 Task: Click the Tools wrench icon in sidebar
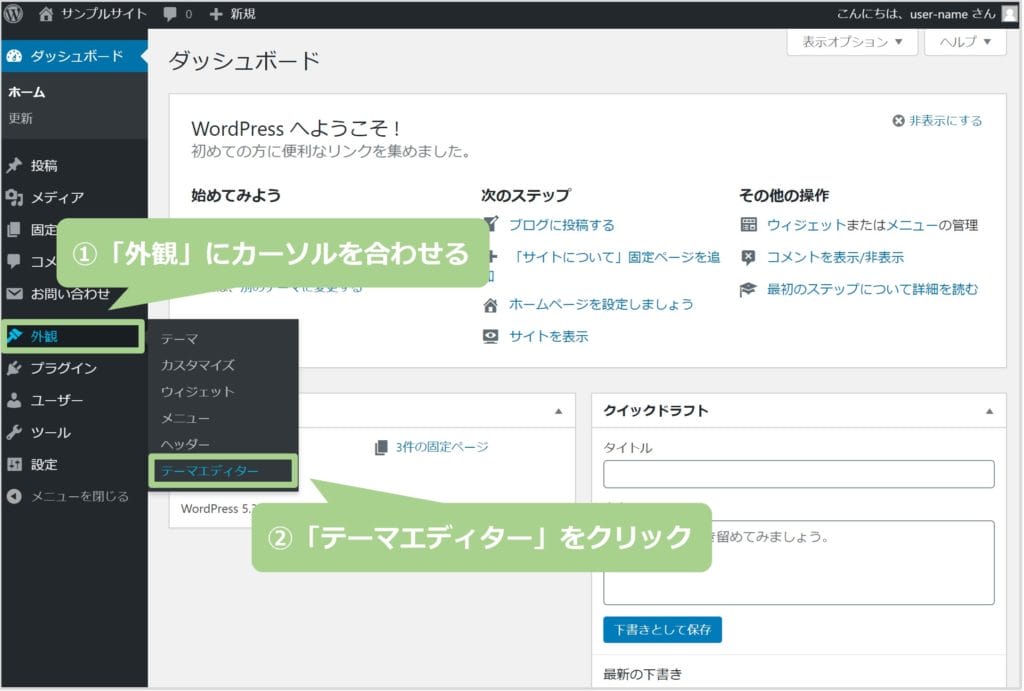(14, 433)
